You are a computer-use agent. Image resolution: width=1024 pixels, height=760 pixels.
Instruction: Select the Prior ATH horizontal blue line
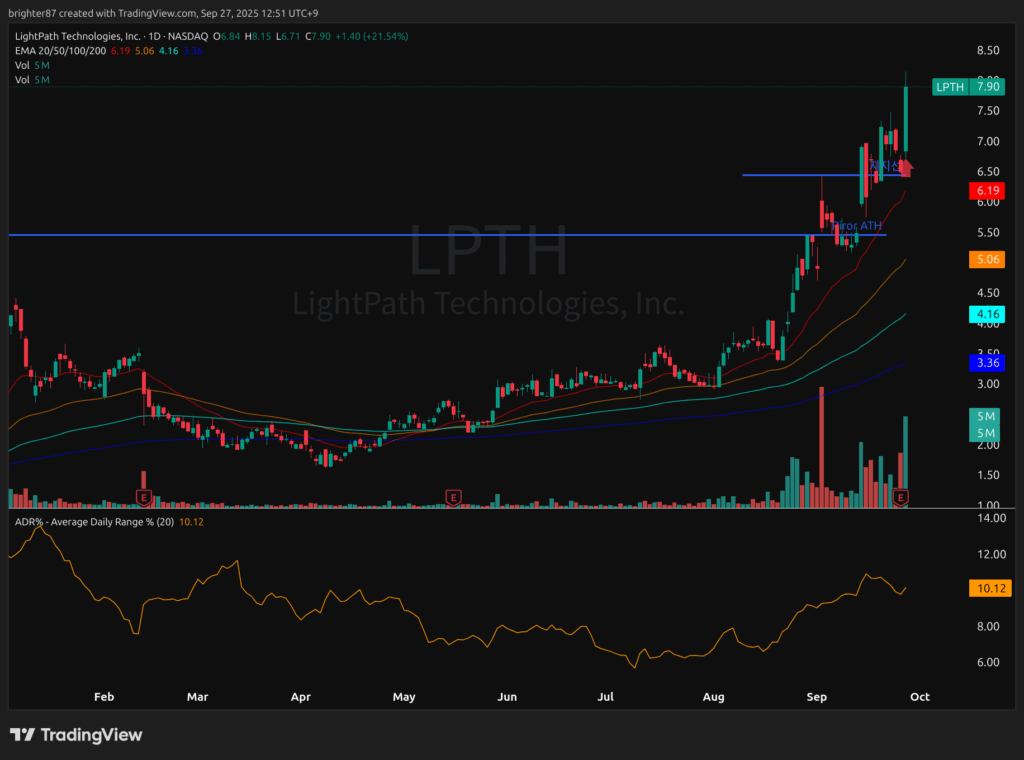click(447, 234)
